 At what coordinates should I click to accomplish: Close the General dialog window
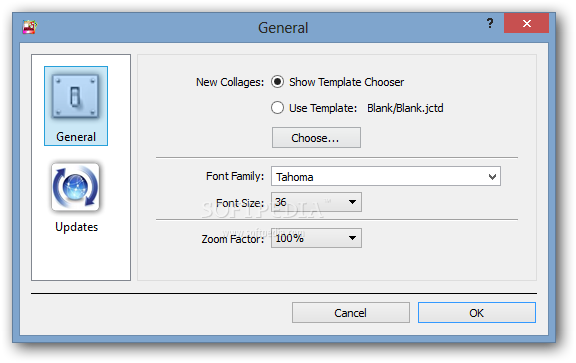[526, 24]
